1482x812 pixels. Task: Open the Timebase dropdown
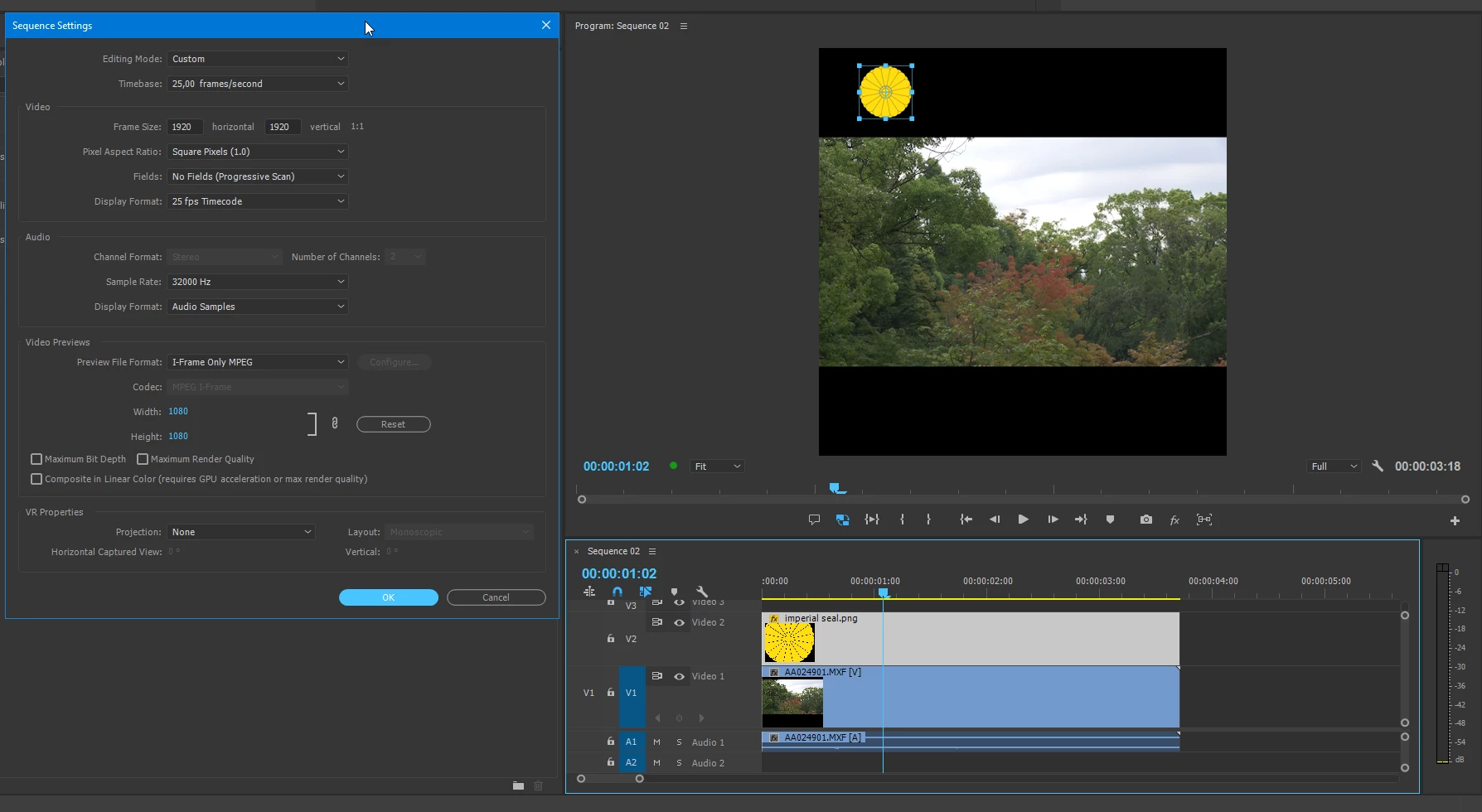[258, 84]
